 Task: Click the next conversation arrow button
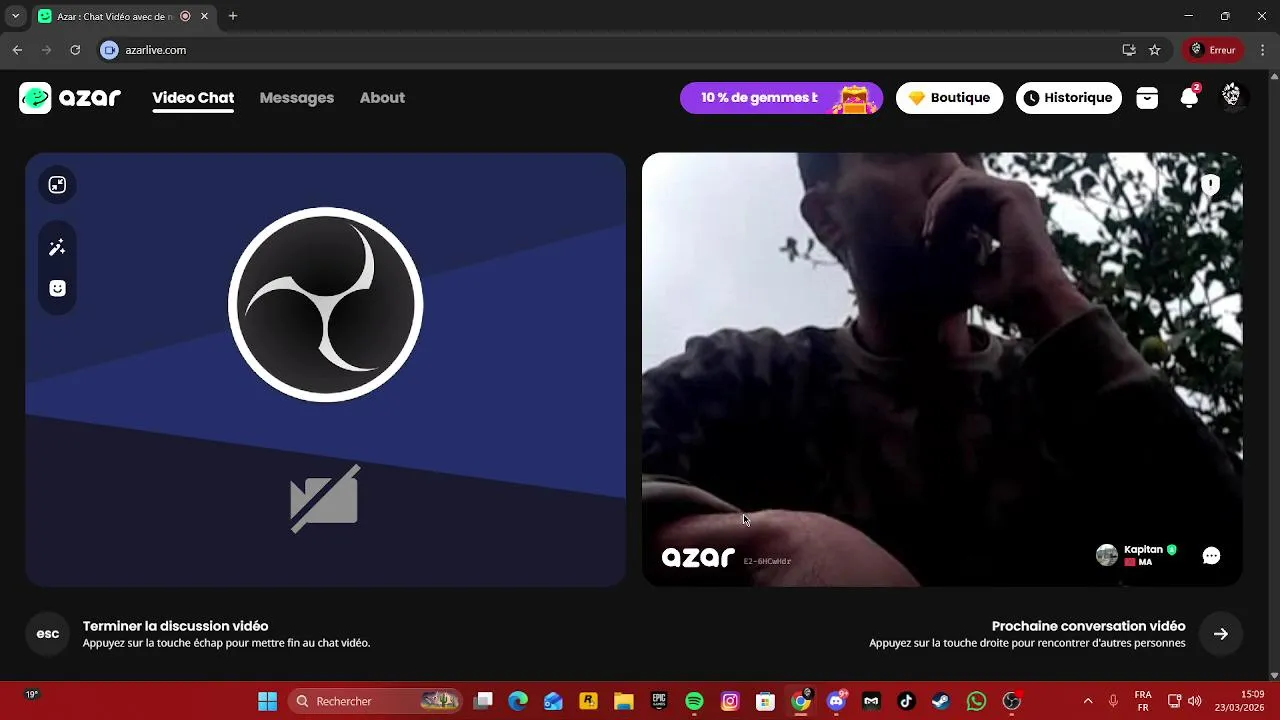1220,633
